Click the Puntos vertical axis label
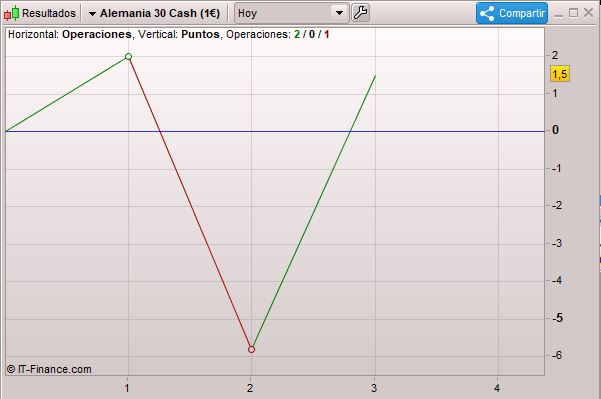 (x=200, y=34)
